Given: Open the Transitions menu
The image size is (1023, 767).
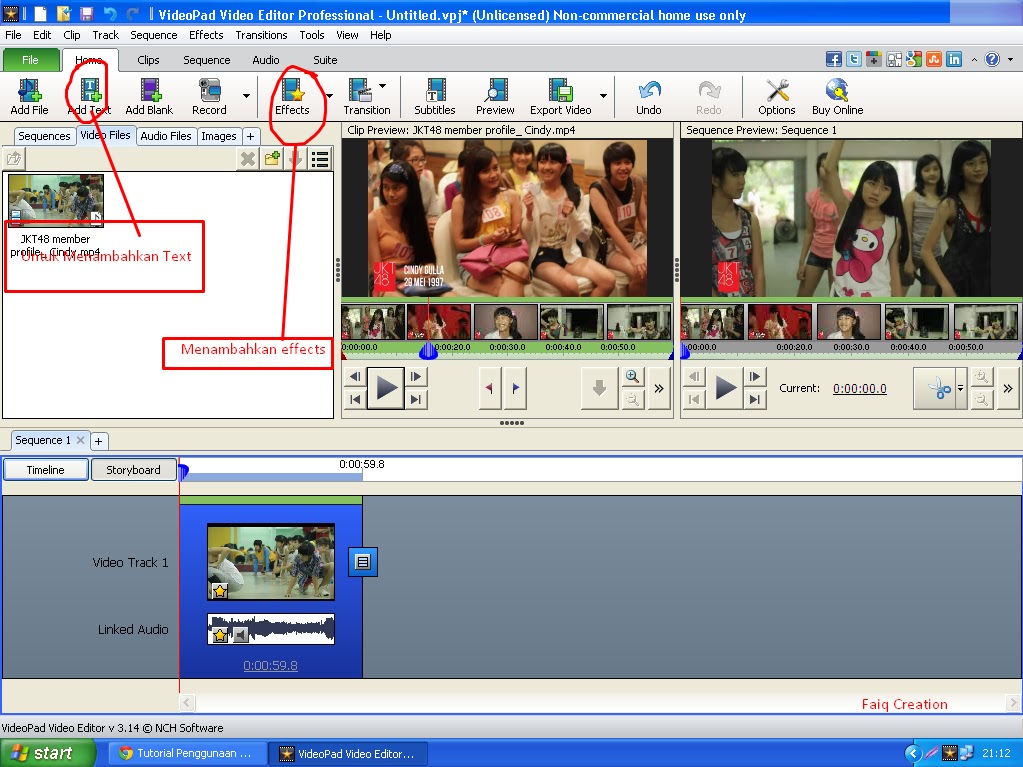Looking at the screenshot, I should [261, 35].
